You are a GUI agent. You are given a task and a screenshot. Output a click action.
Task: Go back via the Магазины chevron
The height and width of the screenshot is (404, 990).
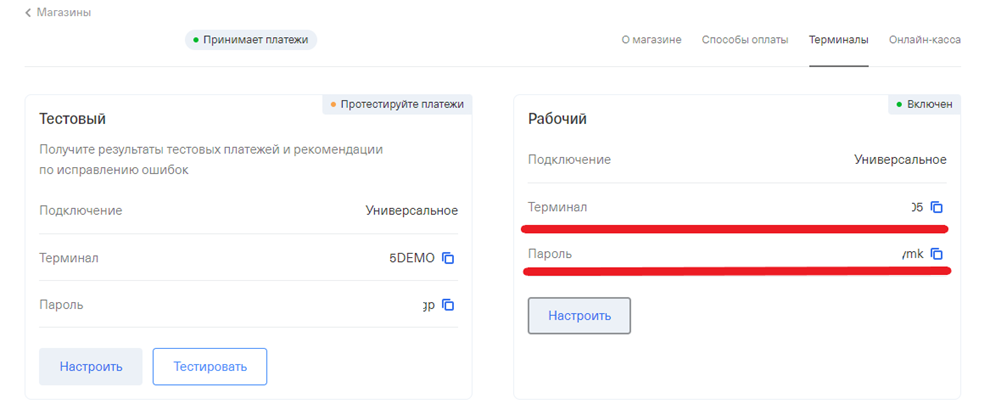click(x=28, y=13)
